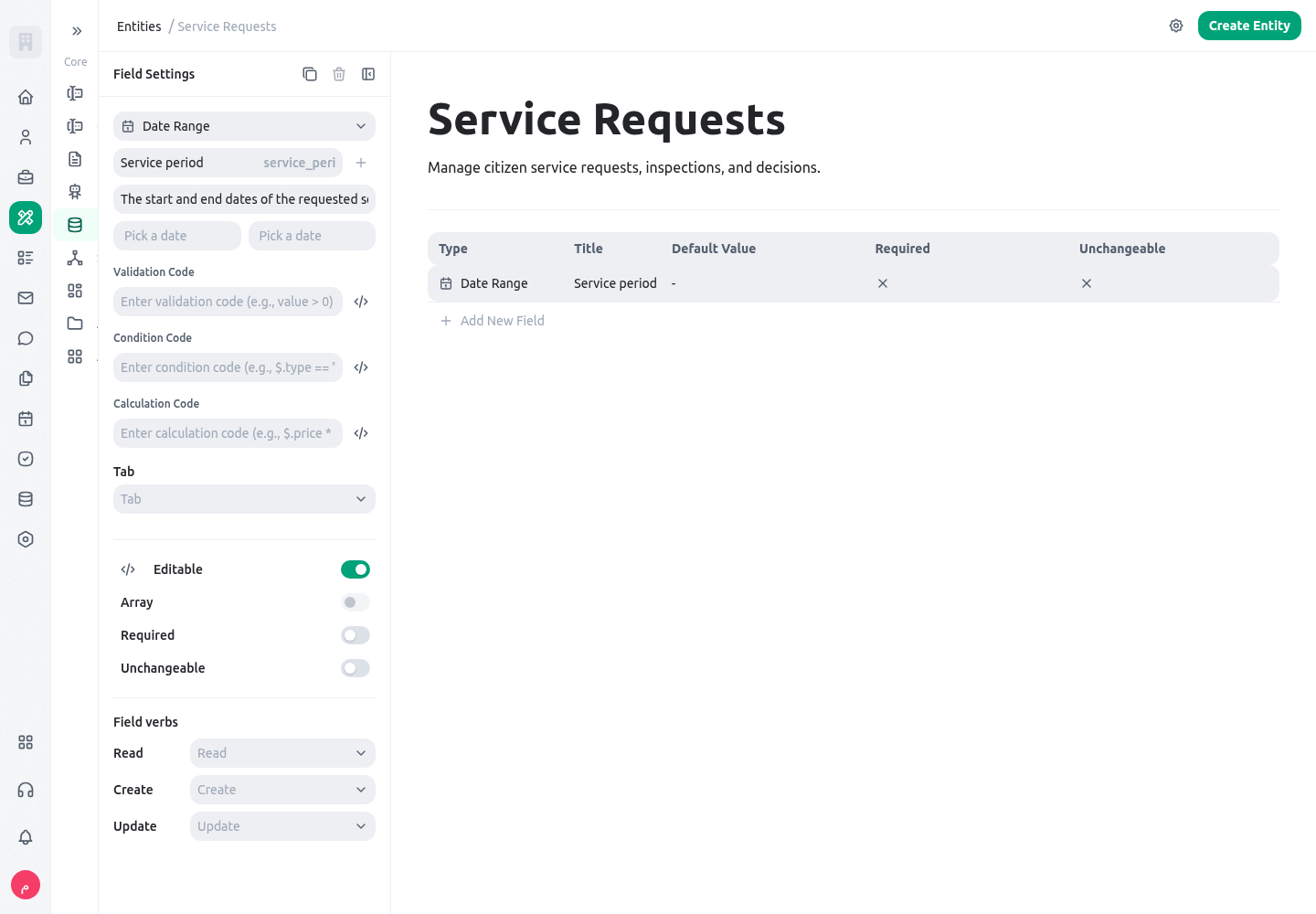Open the mail envelope icon

[26, 298]
